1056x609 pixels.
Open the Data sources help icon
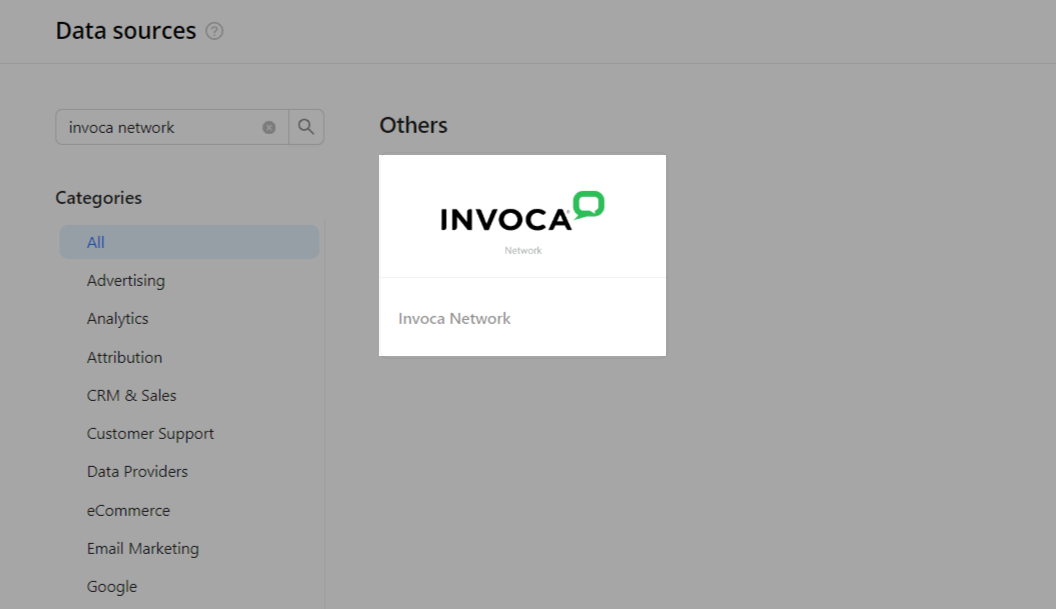click(214, 31)
